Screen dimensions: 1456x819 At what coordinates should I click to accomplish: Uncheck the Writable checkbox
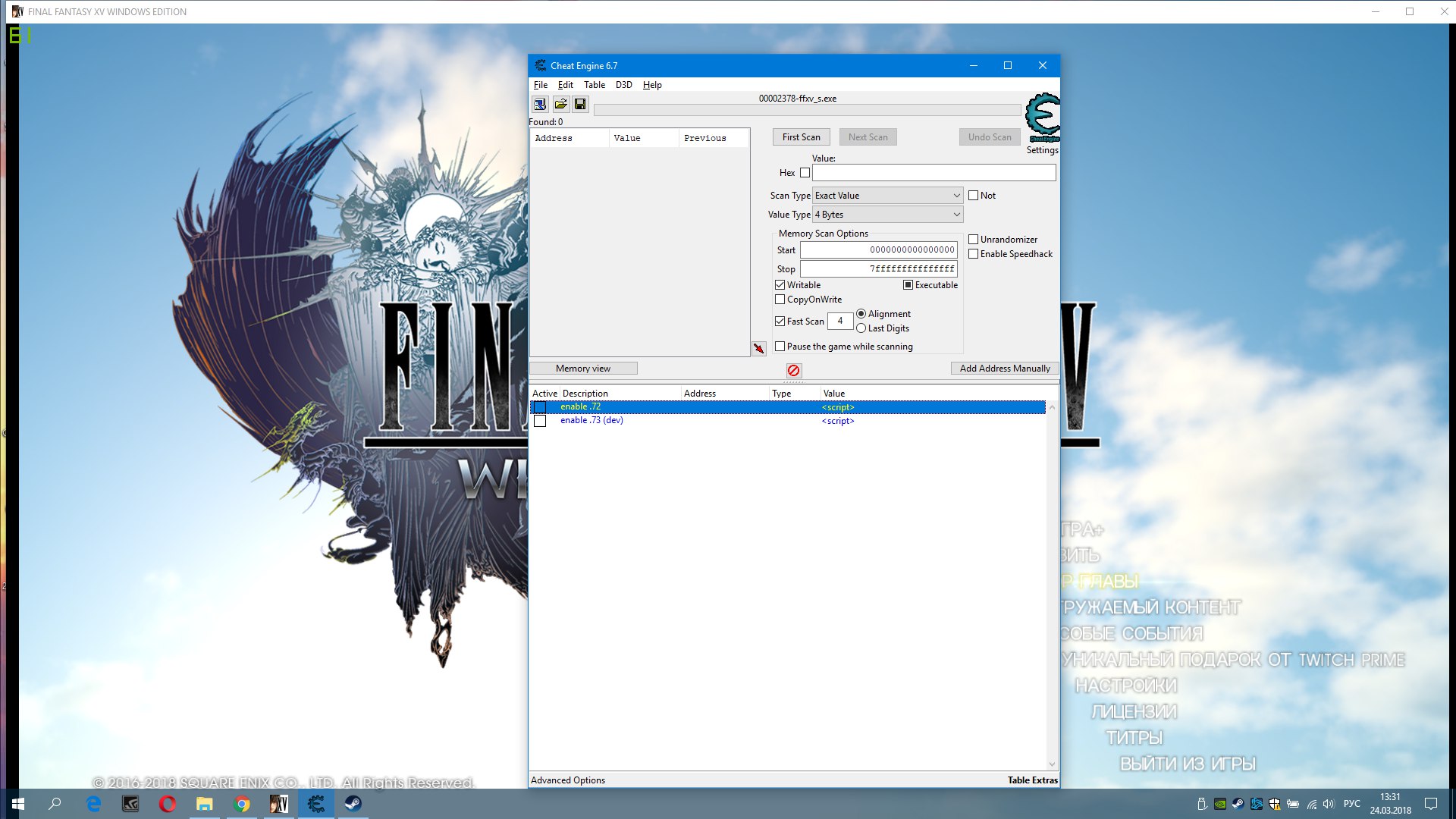[x=780, y=285]
